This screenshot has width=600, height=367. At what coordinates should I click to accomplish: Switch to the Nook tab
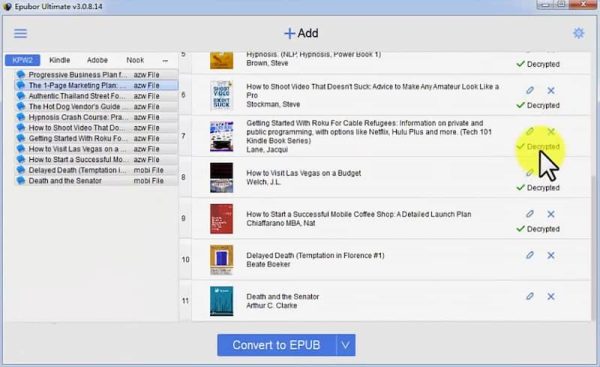coord(135,60)
